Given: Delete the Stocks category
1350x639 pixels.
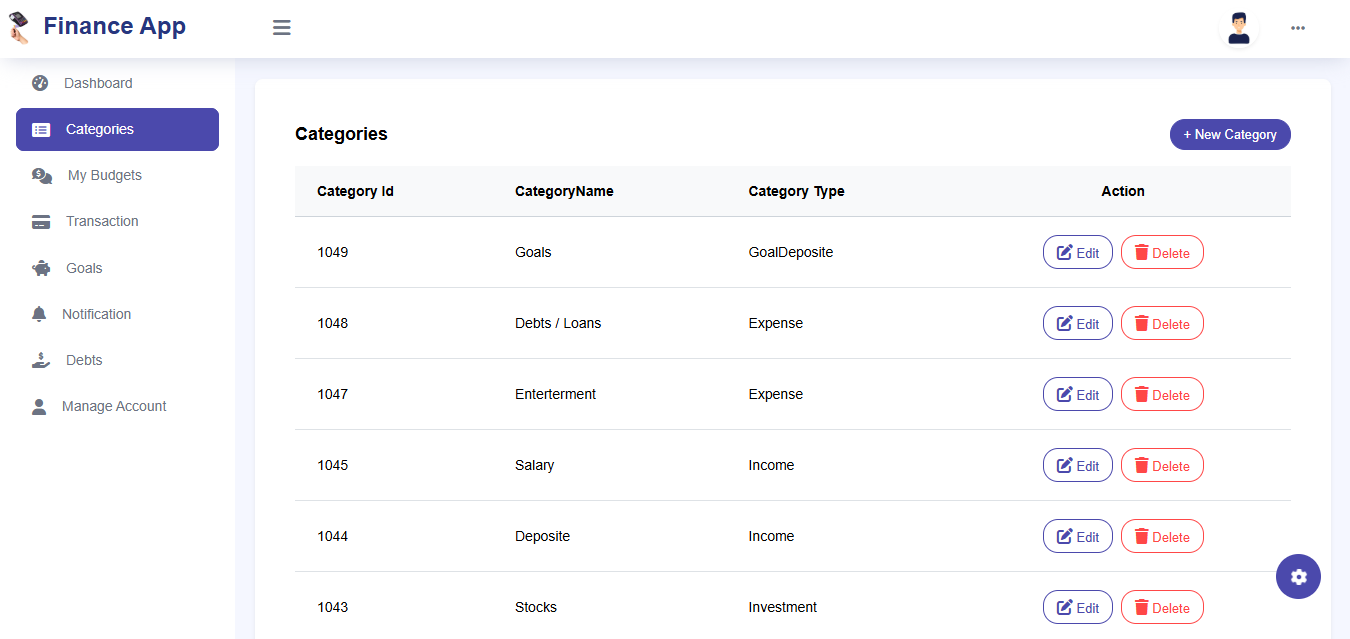Looking at the screenshot, I should [1161, 607].
